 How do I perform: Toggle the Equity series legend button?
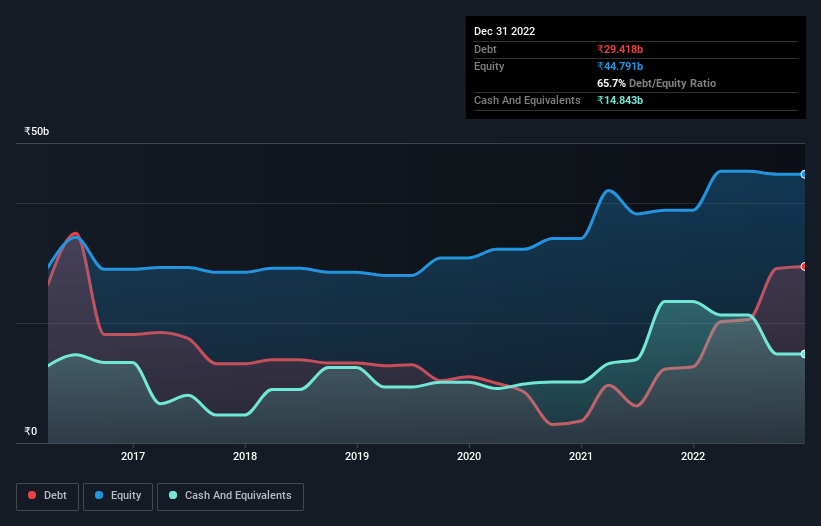click(x=118, y=496)
